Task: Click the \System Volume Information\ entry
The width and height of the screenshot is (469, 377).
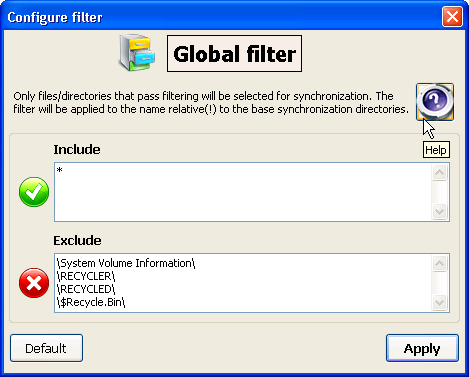Action: click(x=126, y=263)
